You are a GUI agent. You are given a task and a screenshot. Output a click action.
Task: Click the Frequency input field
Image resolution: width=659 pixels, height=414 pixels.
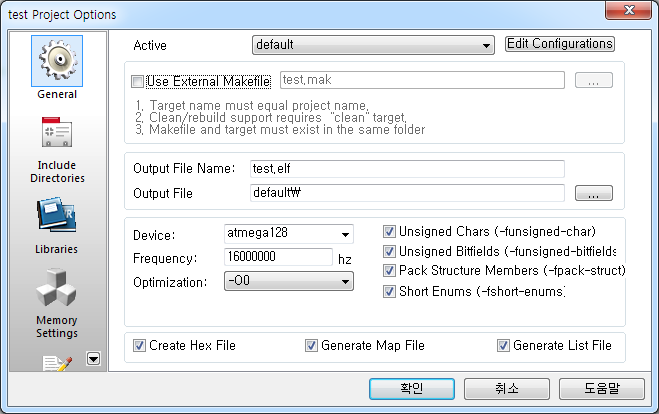coord(278,257)
